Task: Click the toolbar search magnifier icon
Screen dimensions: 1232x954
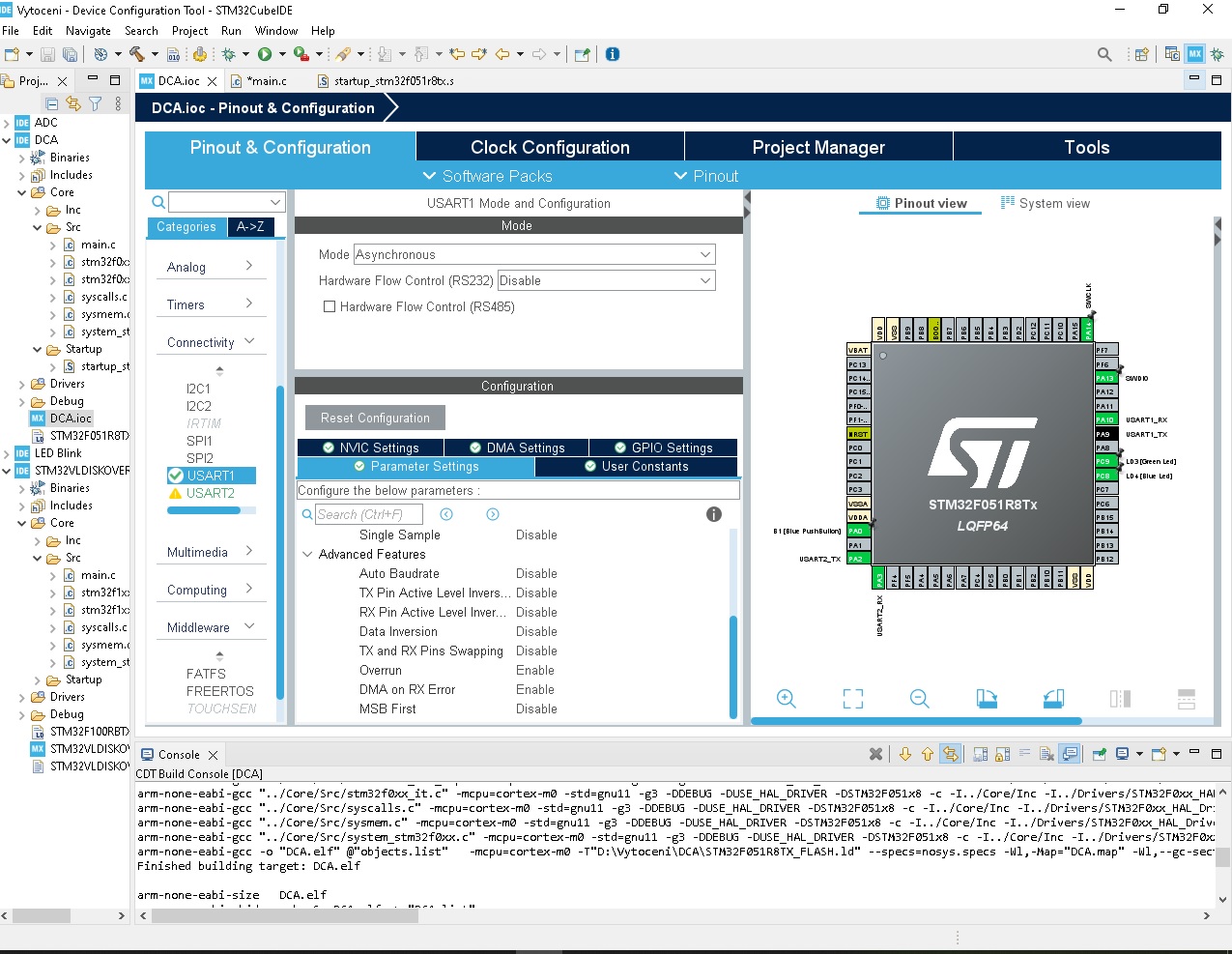Action: (x=1104, y=55)
